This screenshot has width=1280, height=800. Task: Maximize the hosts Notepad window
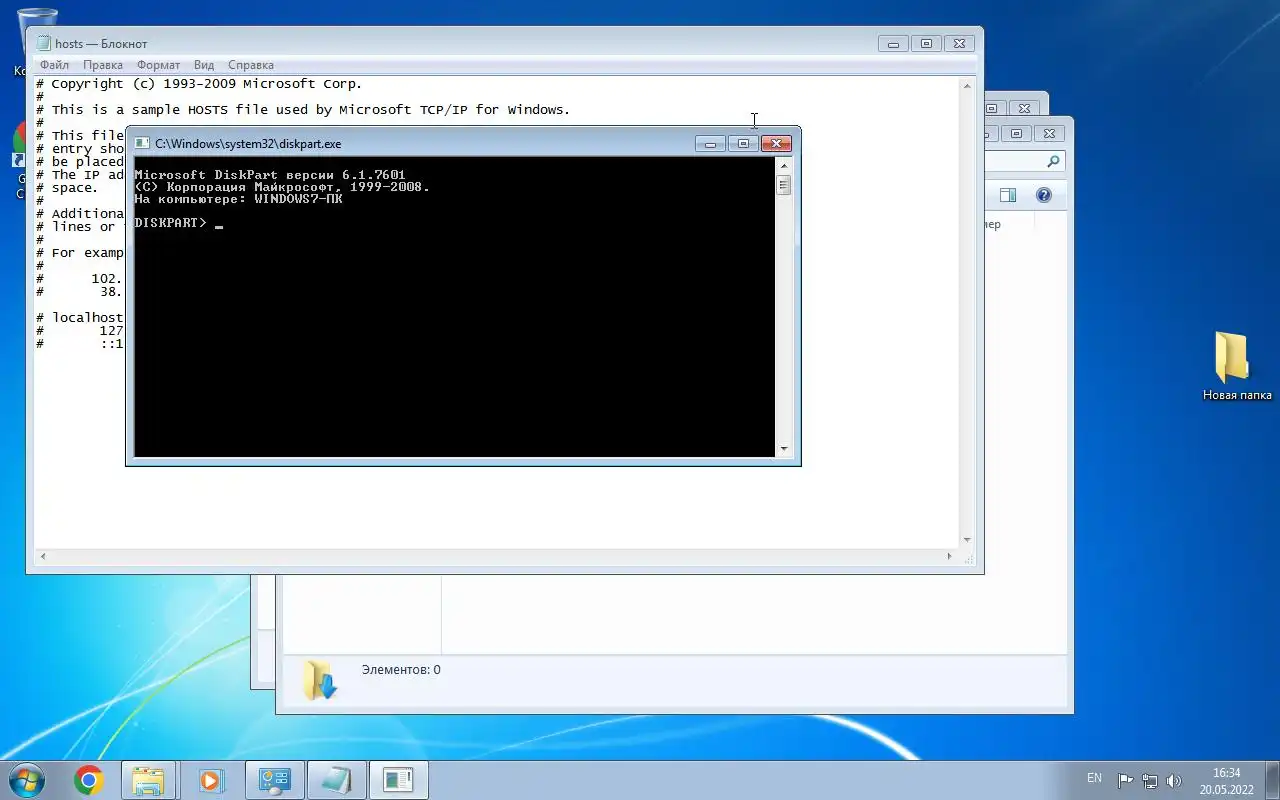[x=926, y=43]
